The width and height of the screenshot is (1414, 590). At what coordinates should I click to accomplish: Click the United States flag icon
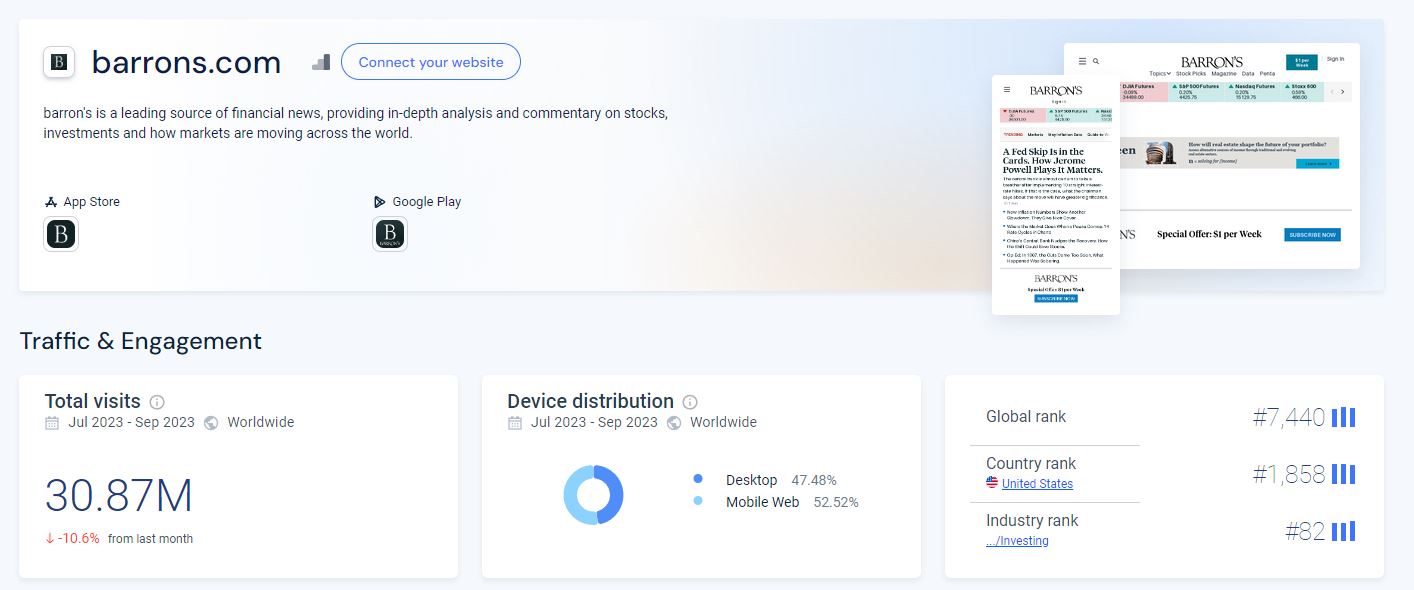coord(992,483)
